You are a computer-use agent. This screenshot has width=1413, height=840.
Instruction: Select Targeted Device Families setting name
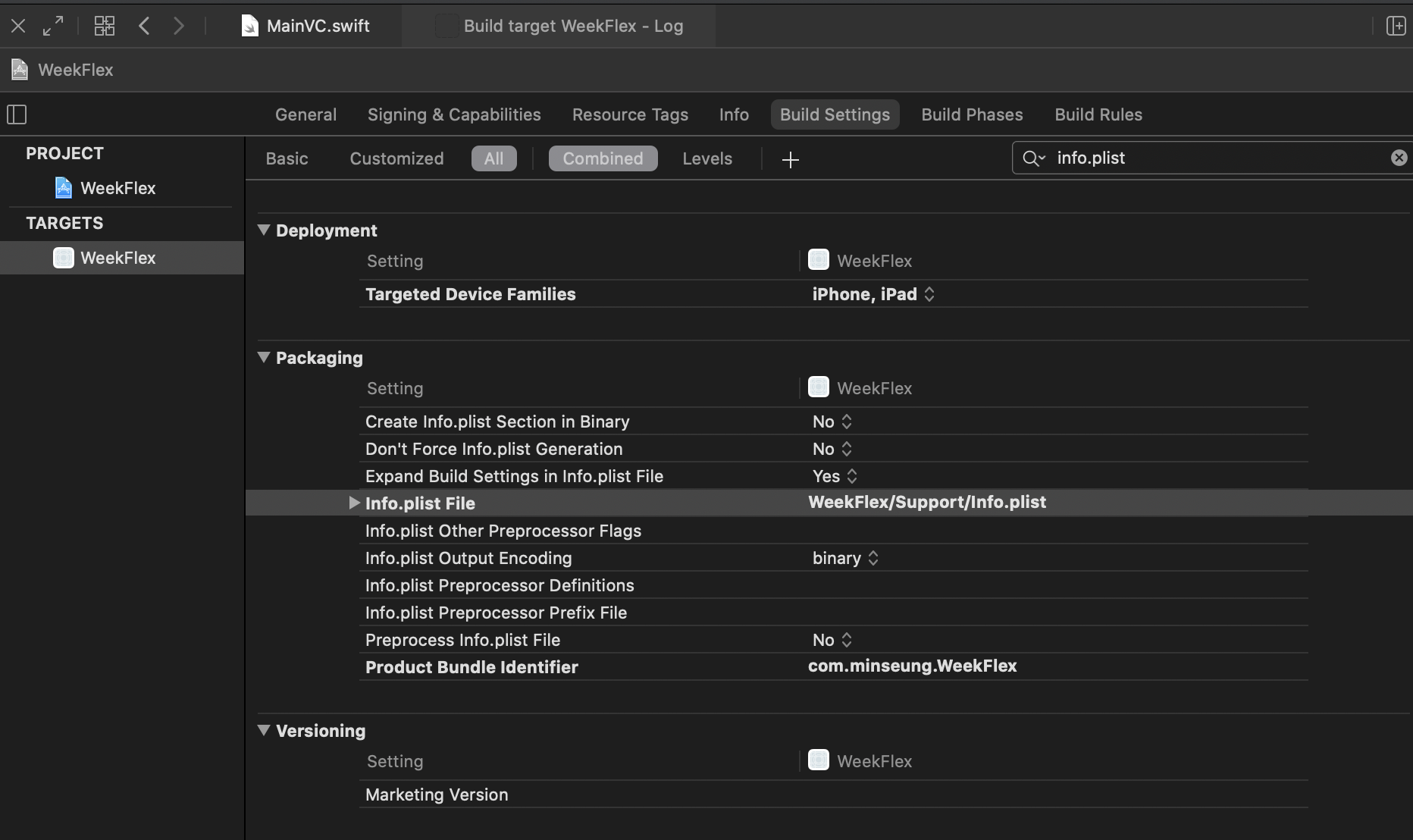(471, 294)
